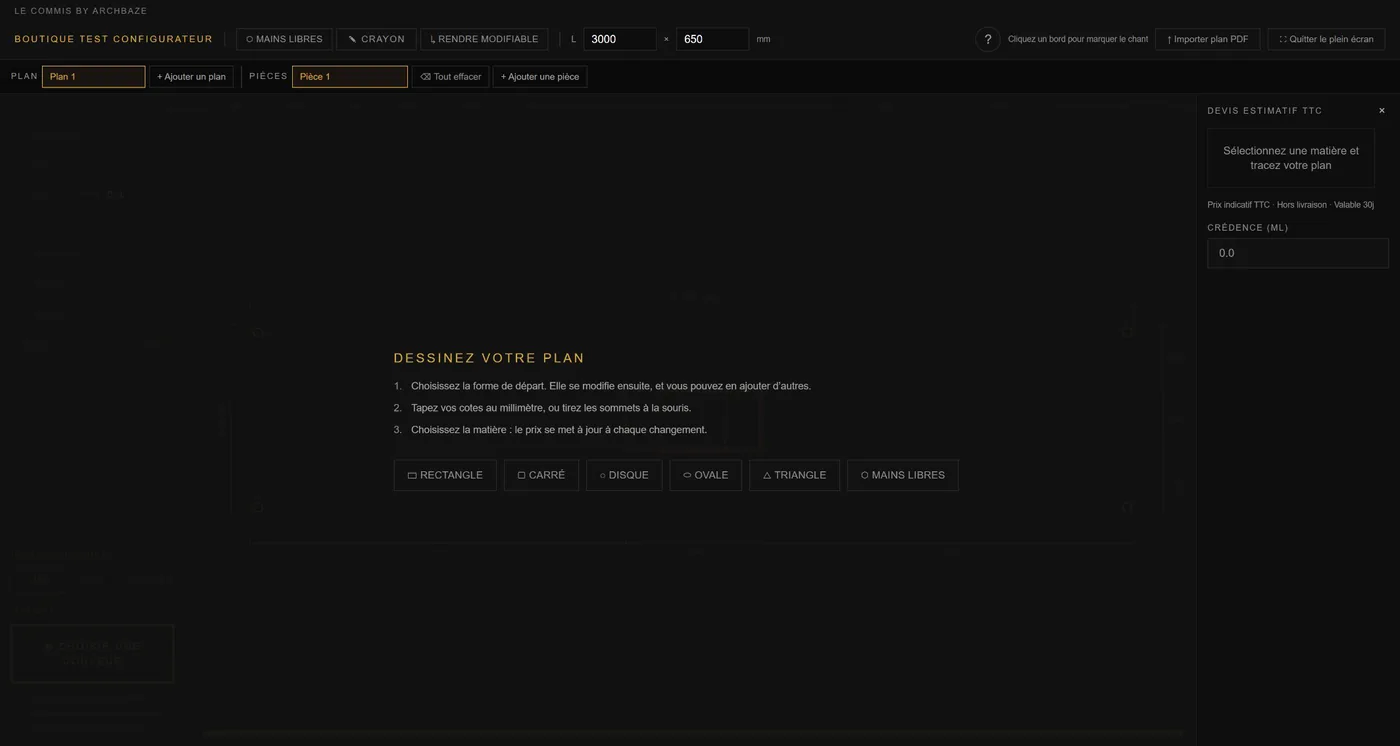Add a piece via Ajouter une pièce
This screenshot has width=1400, height=746.
[540, 76]
